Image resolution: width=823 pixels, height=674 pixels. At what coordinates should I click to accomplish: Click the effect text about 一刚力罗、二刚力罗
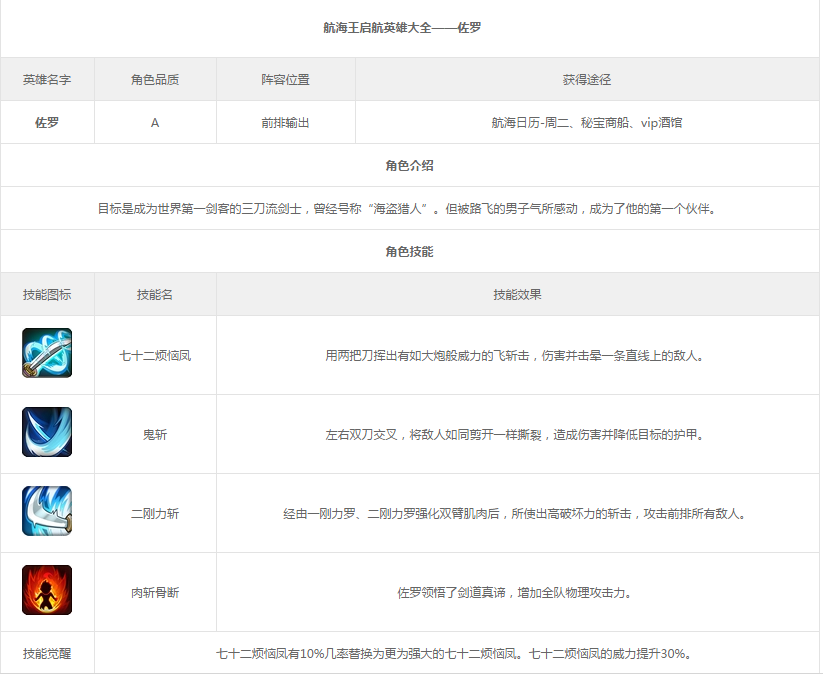(514, 514)
